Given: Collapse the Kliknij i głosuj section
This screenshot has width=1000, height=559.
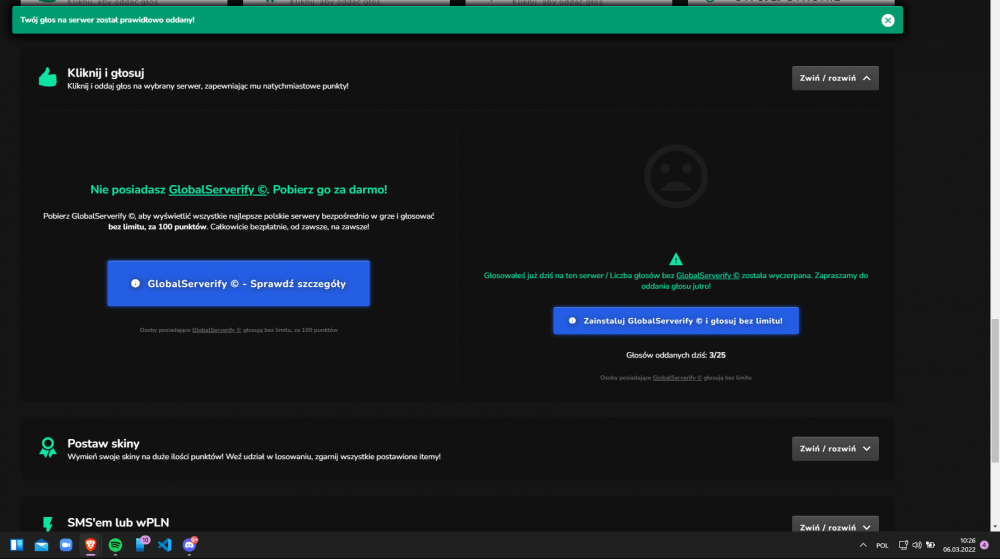Looking at the screenshot, I should [835, 78].
